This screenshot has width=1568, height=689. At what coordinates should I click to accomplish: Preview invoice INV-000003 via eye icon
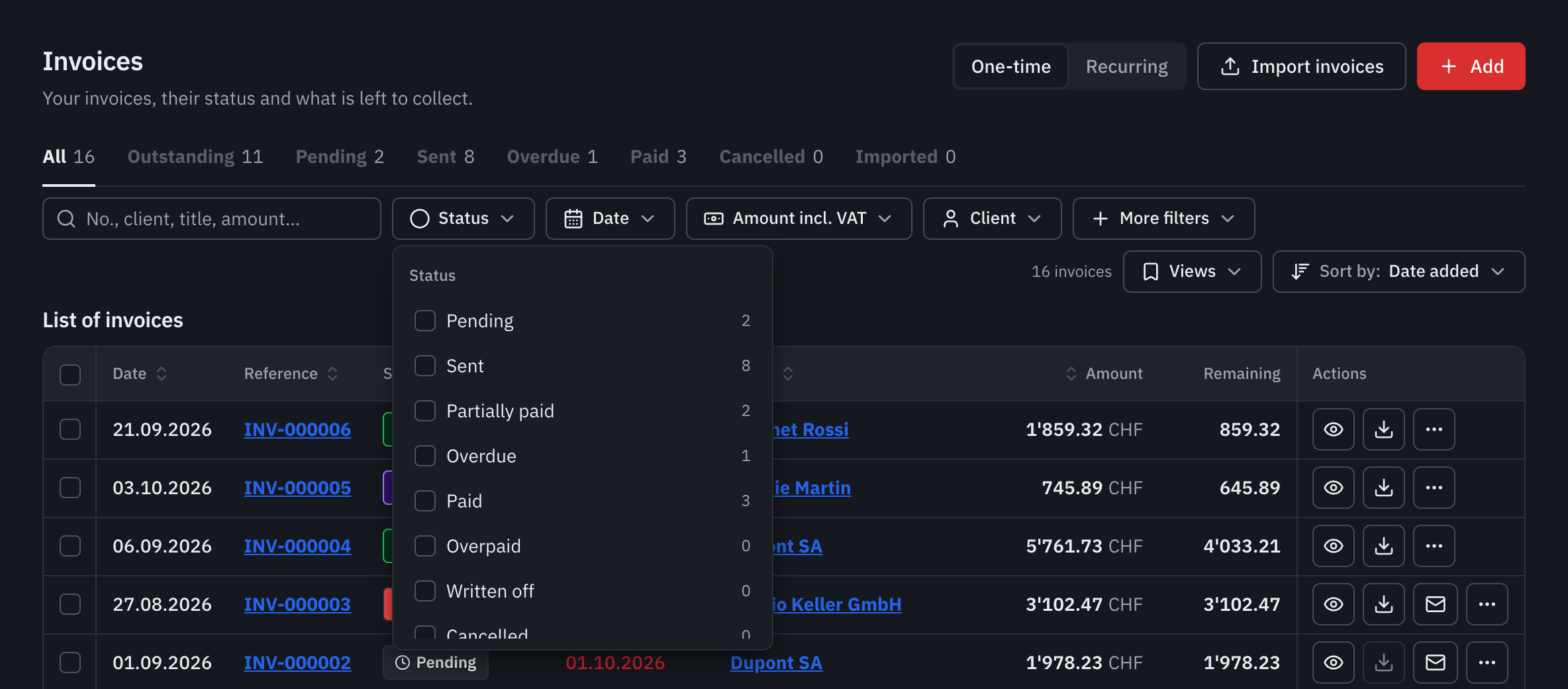(x=1333, y=604)
